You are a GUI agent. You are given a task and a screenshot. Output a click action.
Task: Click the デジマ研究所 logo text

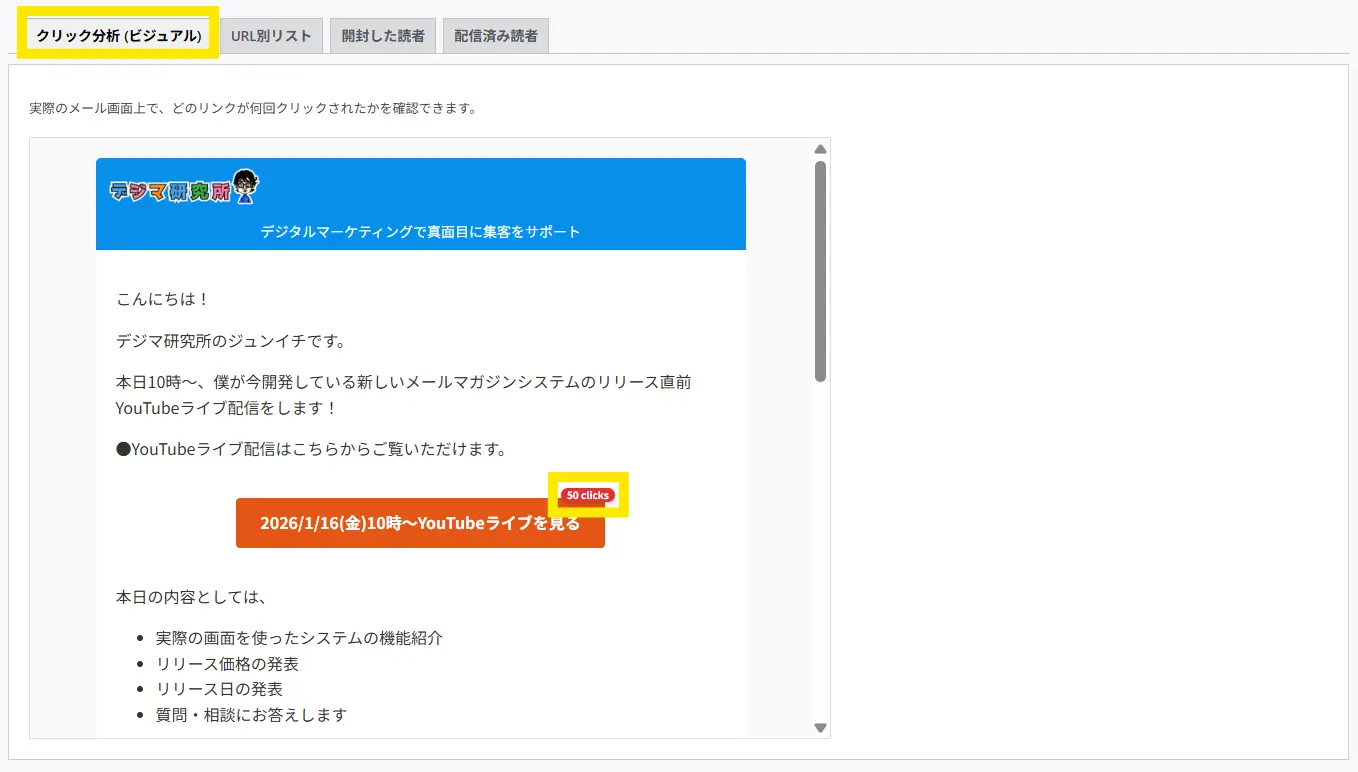click(170, 190)
